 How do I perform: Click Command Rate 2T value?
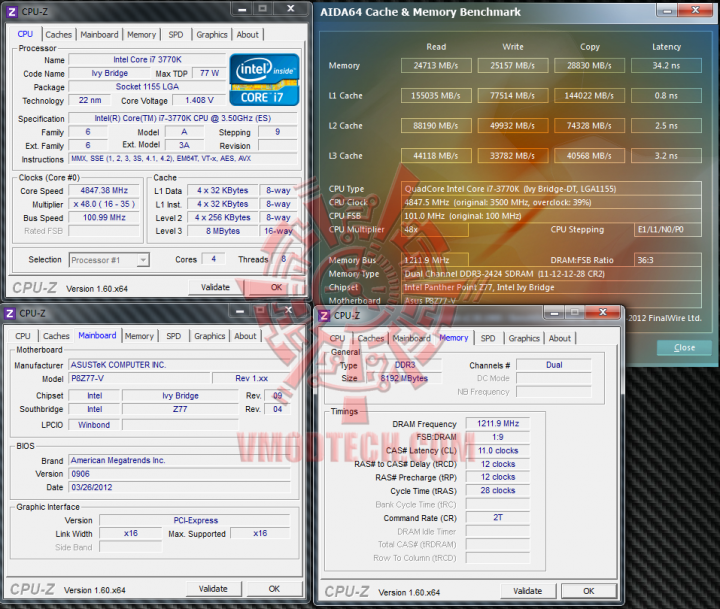pos(498,518)
